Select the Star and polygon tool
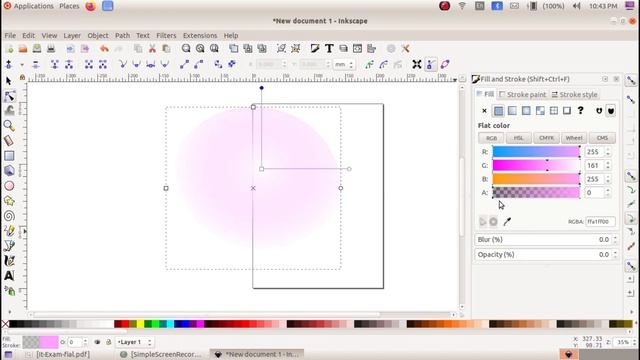Viewport: 640px width, 360px height. [9, 200]
